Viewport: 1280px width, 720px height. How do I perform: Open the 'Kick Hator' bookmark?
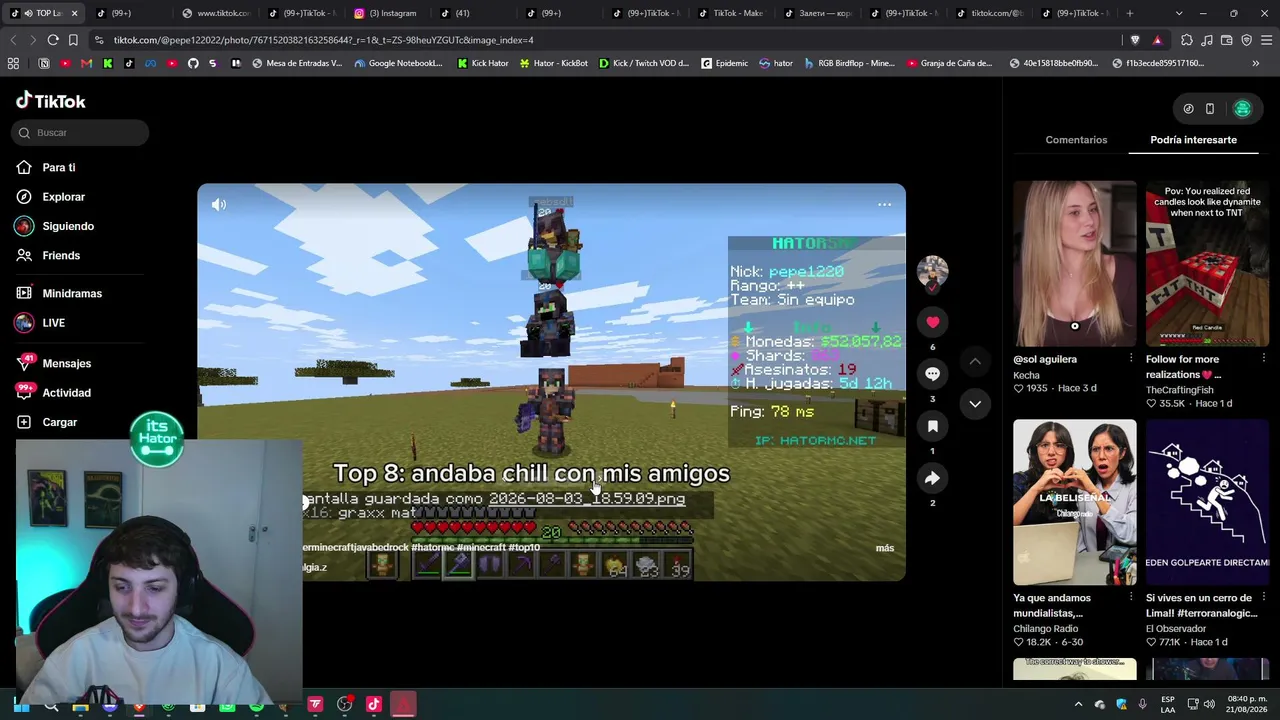click(483, 63)
